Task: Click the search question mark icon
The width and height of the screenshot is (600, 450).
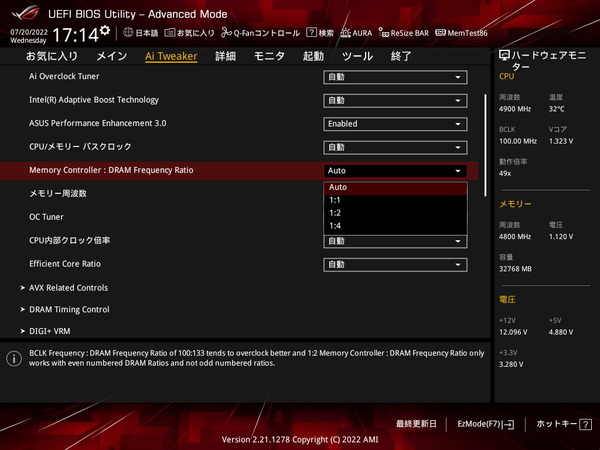Action: click(x=311, y=33)
